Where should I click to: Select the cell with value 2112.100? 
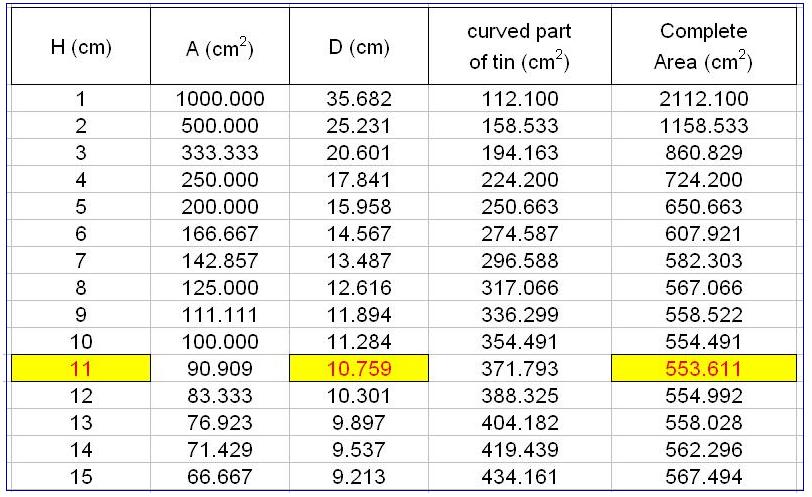click(703, 99)
